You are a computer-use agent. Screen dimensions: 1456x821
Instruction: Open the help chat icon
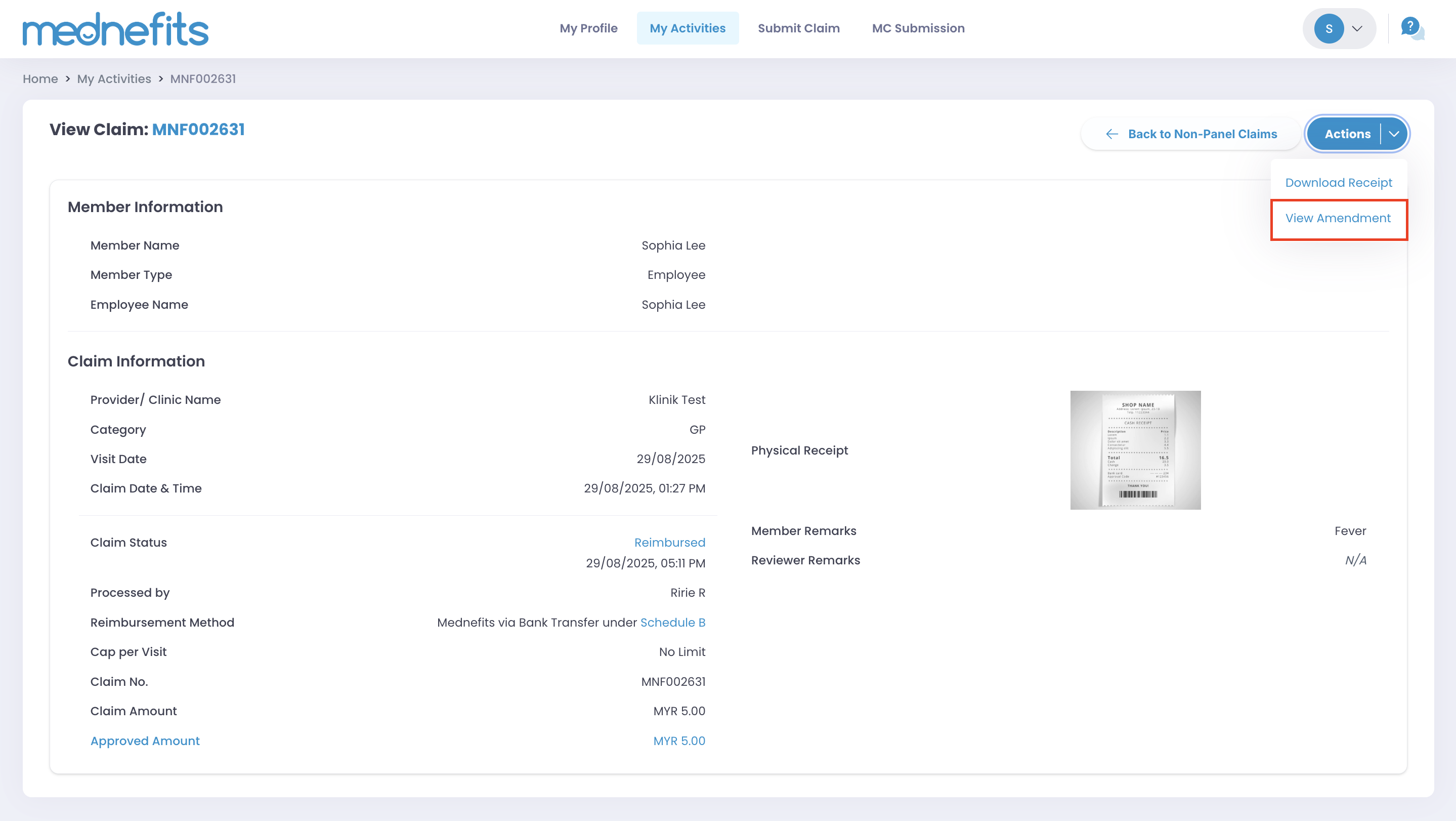(1411, 28)
